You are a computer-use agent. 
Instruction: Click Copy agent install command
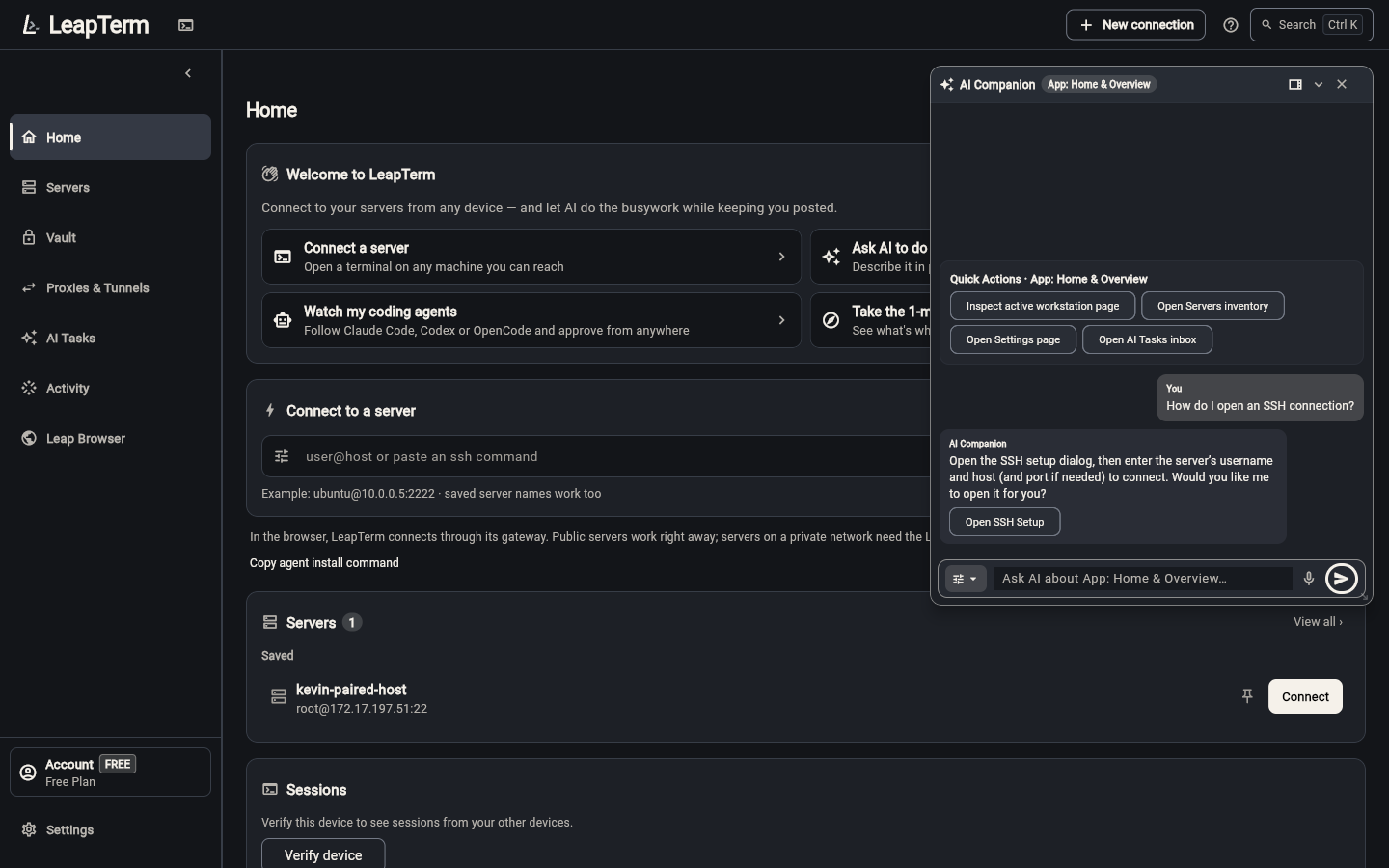point(324,563)
